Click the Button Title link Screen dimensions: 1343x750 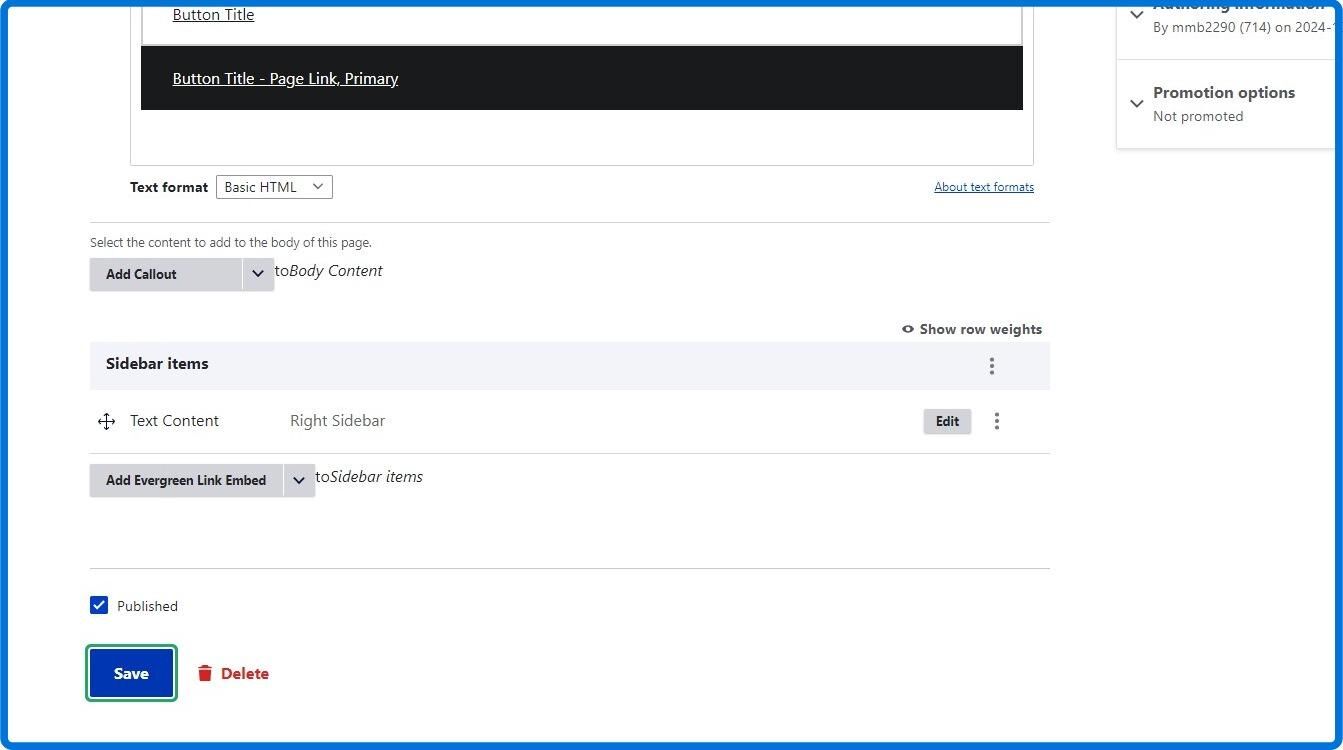[213, 15]
